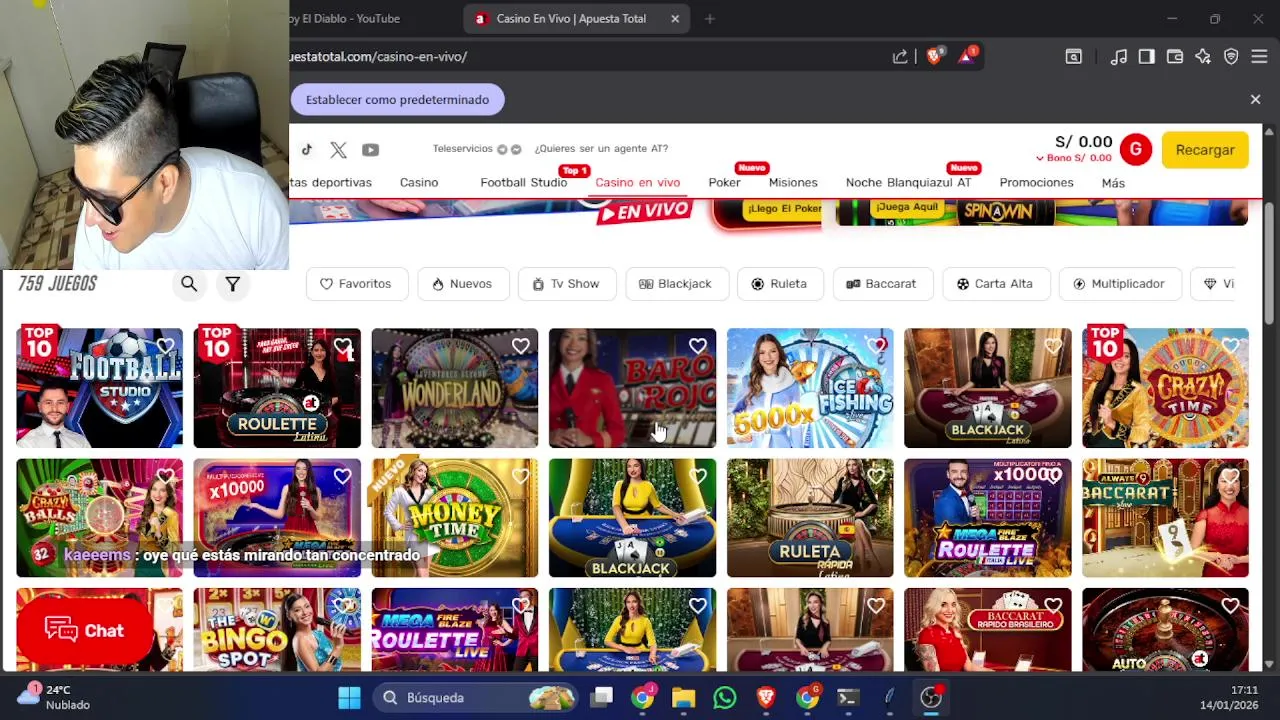Screen dimensions: 1280x720
Task: Filter games by Blackjack category
Action: [675, 284]
